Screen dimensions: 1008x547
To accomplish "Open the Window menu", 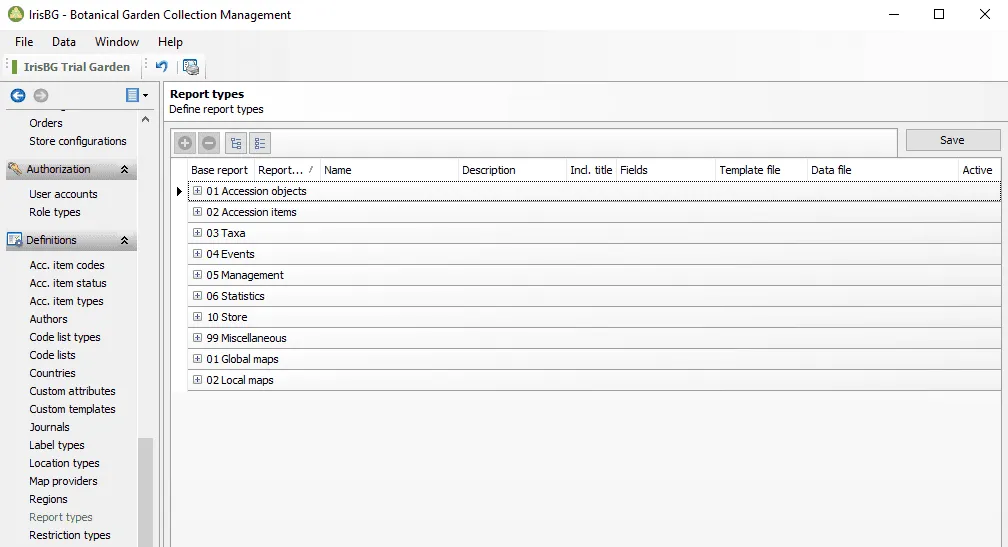I will [x=117, y=42].
